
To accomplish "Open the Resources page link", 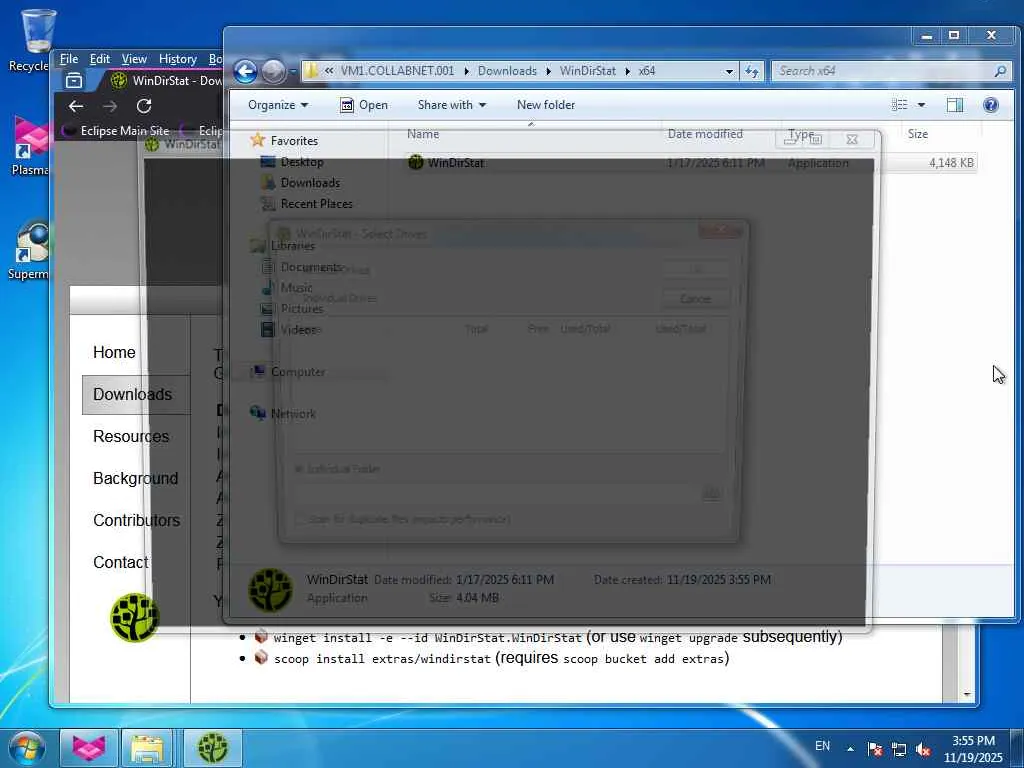I will coord(131,436).
